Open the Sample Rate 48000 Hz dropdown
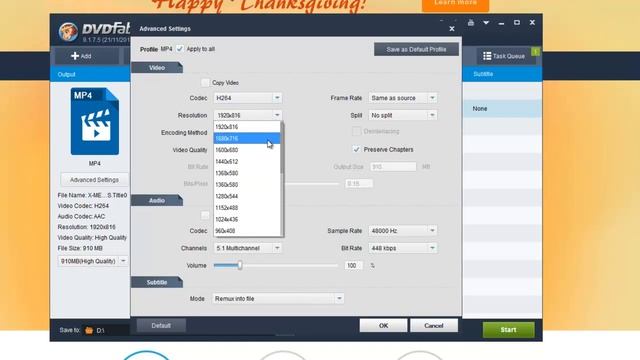Viewport: 640px width, 360px height. (402, 231)
